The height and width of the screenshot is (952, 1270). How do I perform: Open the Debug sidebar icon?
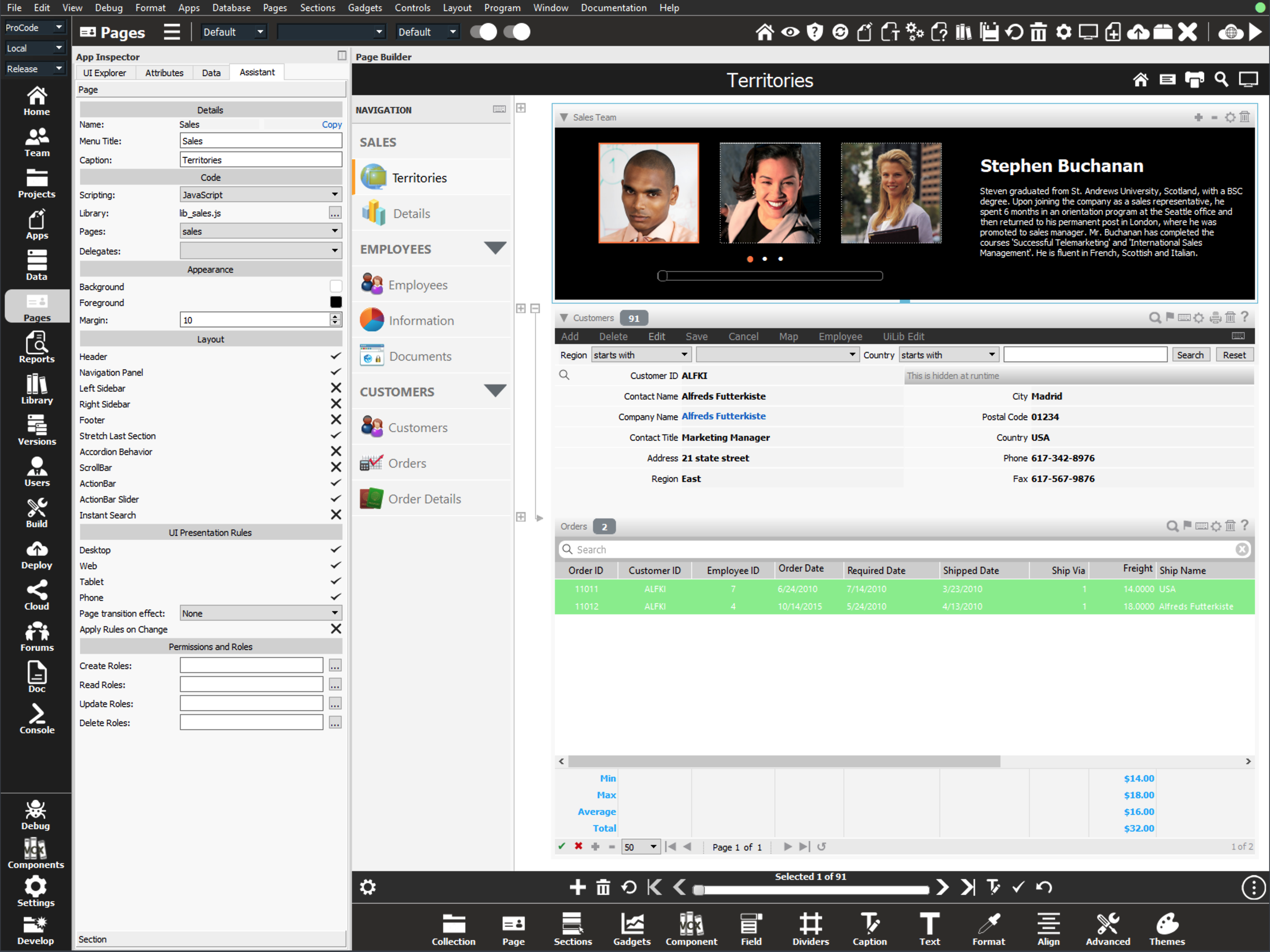(36, 815)
